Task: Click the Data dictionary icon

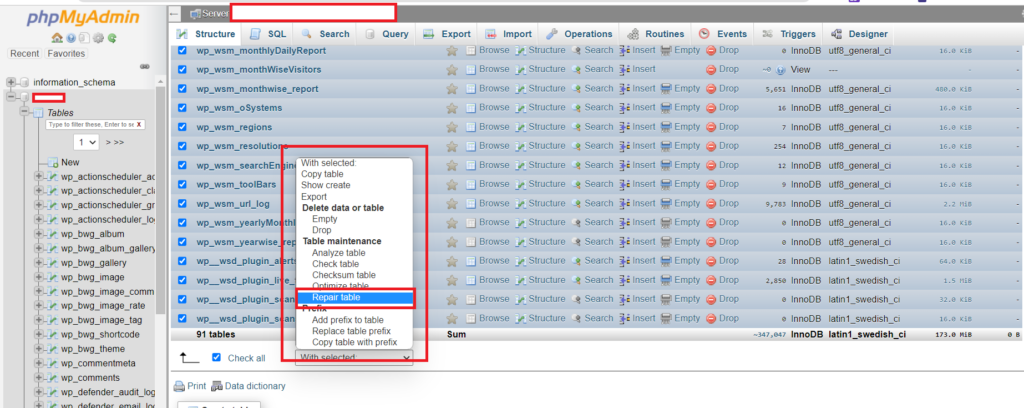Action: point(217,386)
